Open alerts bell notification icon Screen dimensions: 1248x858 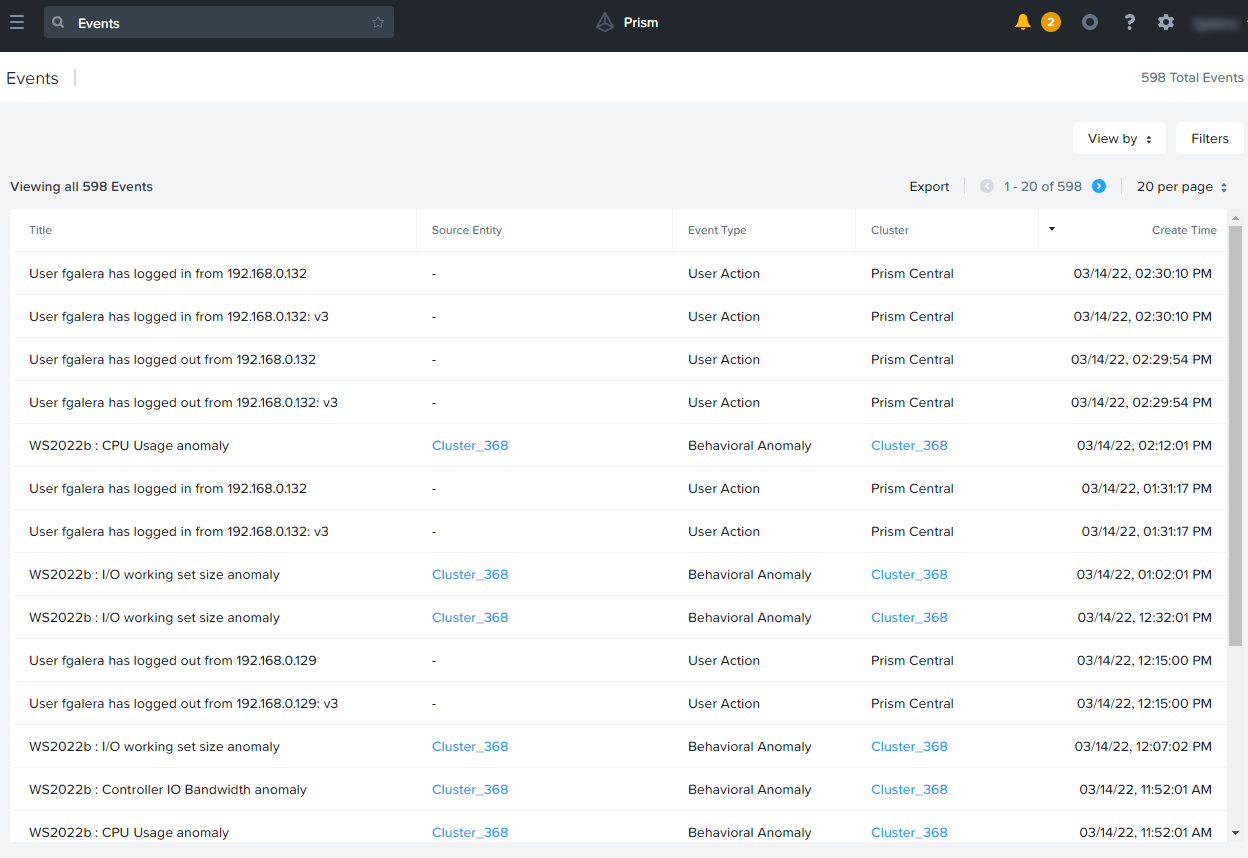point(1022,22)
